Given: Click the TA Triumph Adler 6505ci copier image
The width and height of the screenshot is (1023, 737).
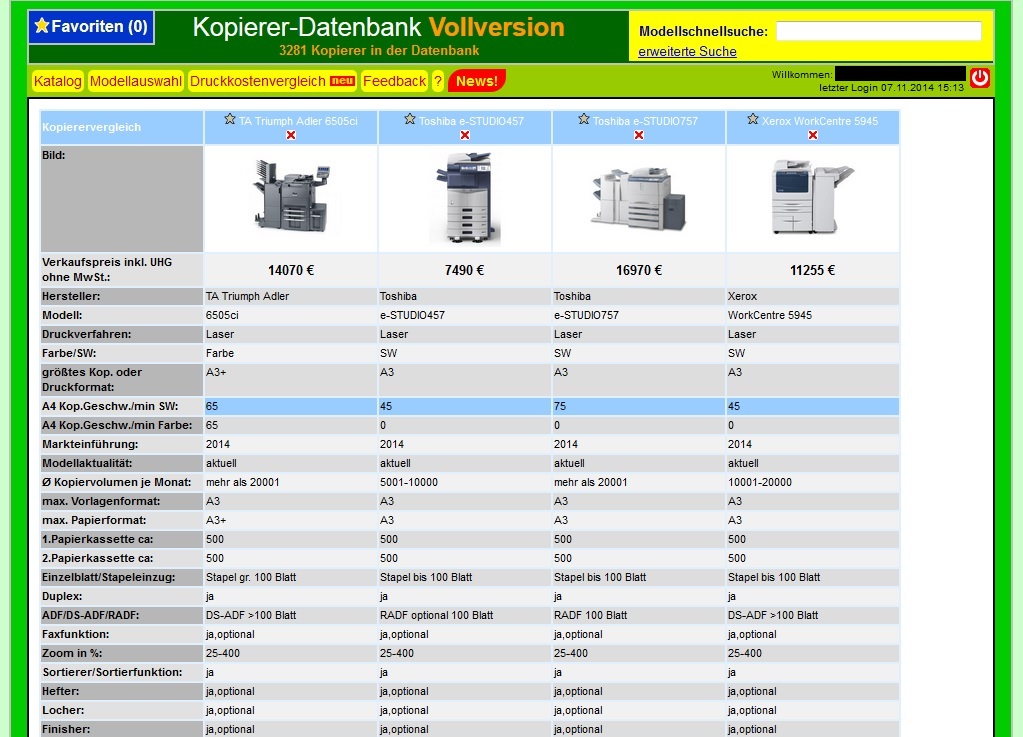Looking at the screenshot, I should point(291,196).
